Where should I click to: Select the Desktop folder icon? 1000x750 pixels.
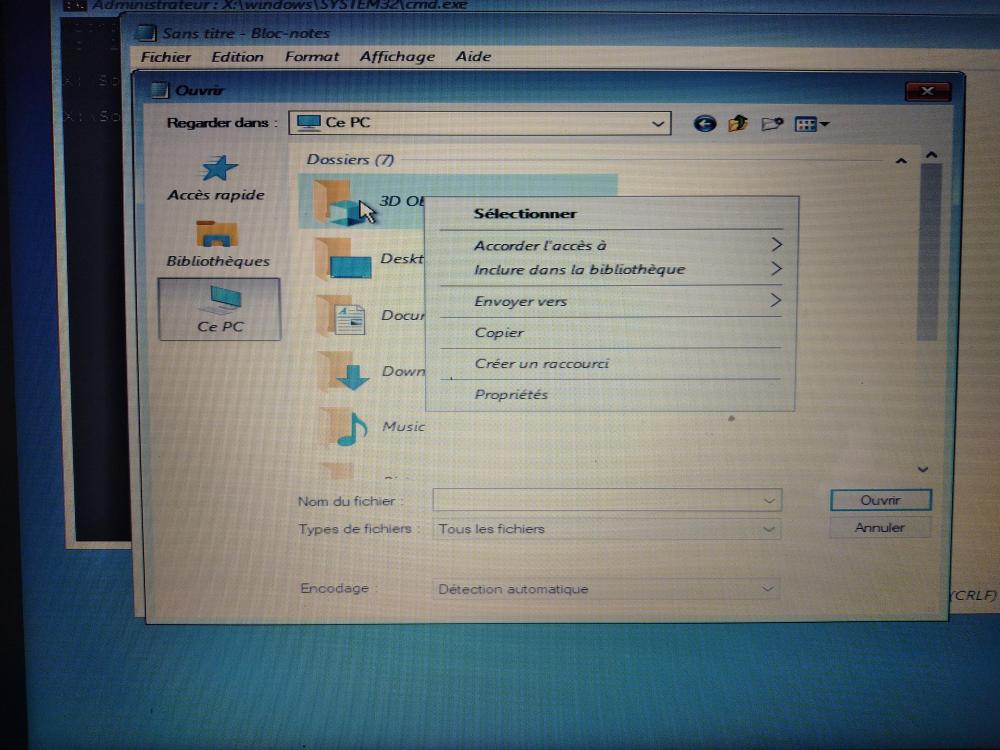coord(344,259)
